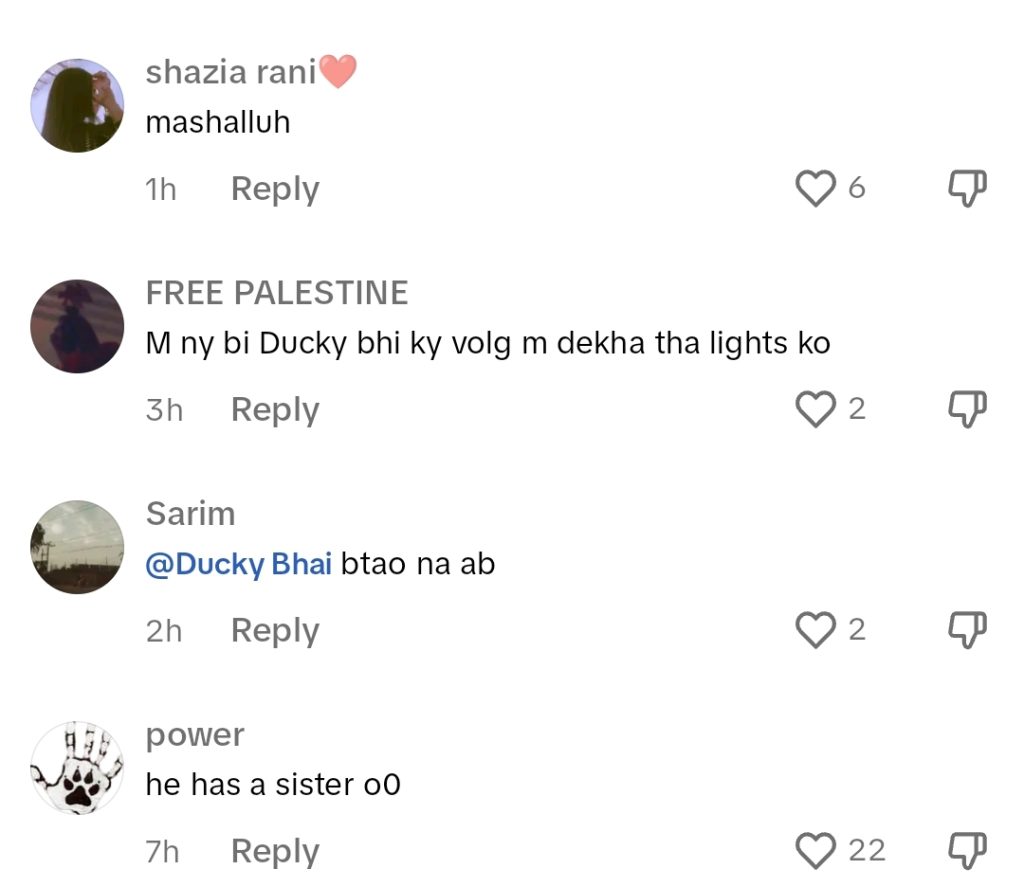Tap the username Sarim

[190, 514]
